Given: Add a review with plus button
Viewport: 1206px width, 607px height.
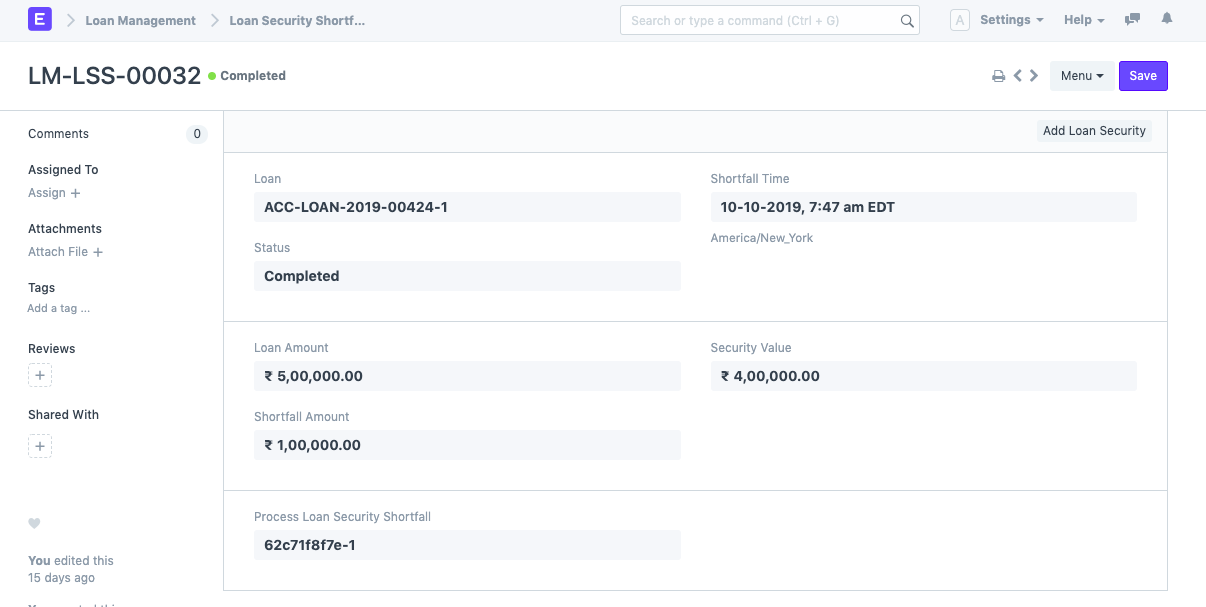Looking at the screenshot, I should pos(40,375).
